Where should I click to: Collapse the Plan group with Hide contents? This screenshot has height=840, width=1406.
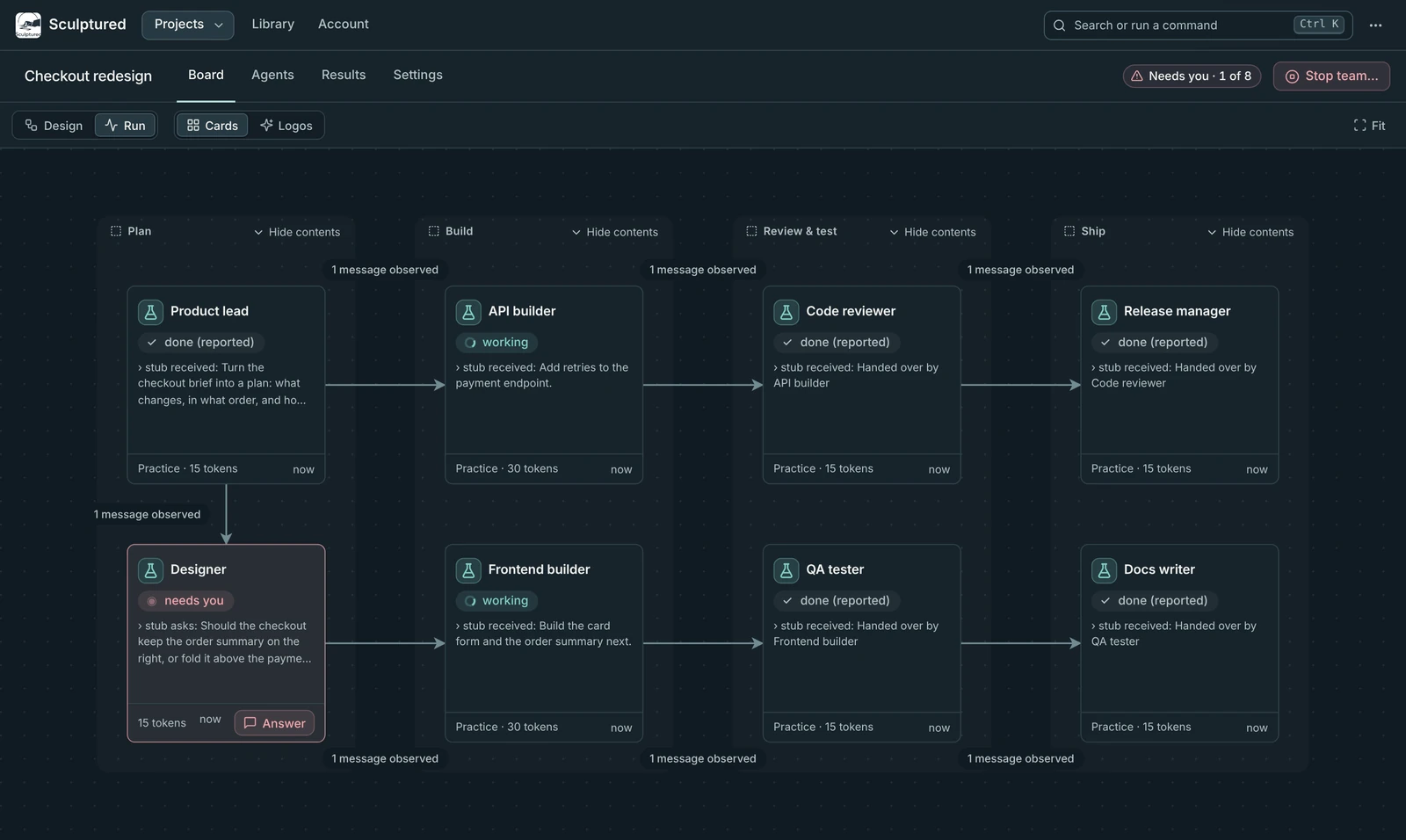(297, 232)
